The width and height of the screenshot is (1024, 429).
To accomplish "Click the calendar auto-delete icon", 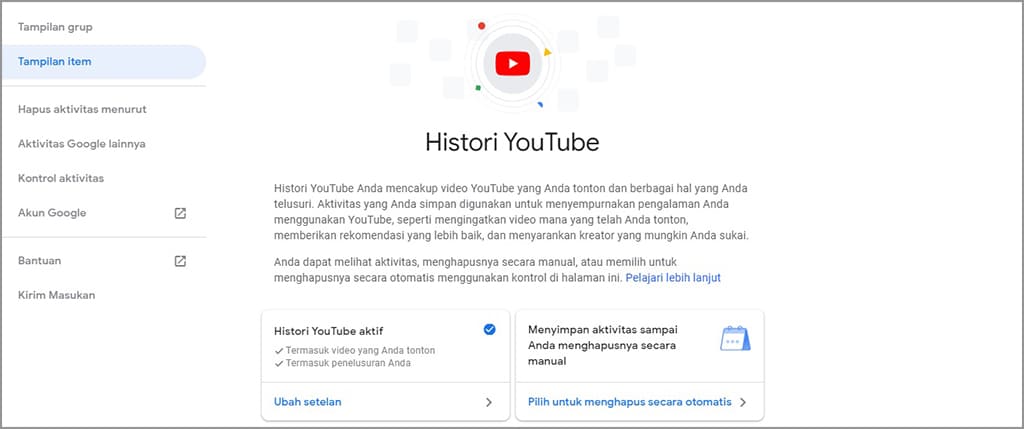I will 735,338.
